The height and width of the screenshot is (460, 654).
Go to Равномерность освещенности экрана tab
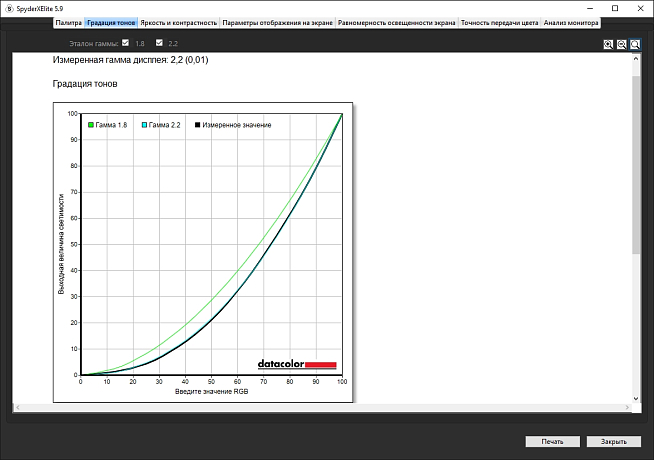pos(397,21)
